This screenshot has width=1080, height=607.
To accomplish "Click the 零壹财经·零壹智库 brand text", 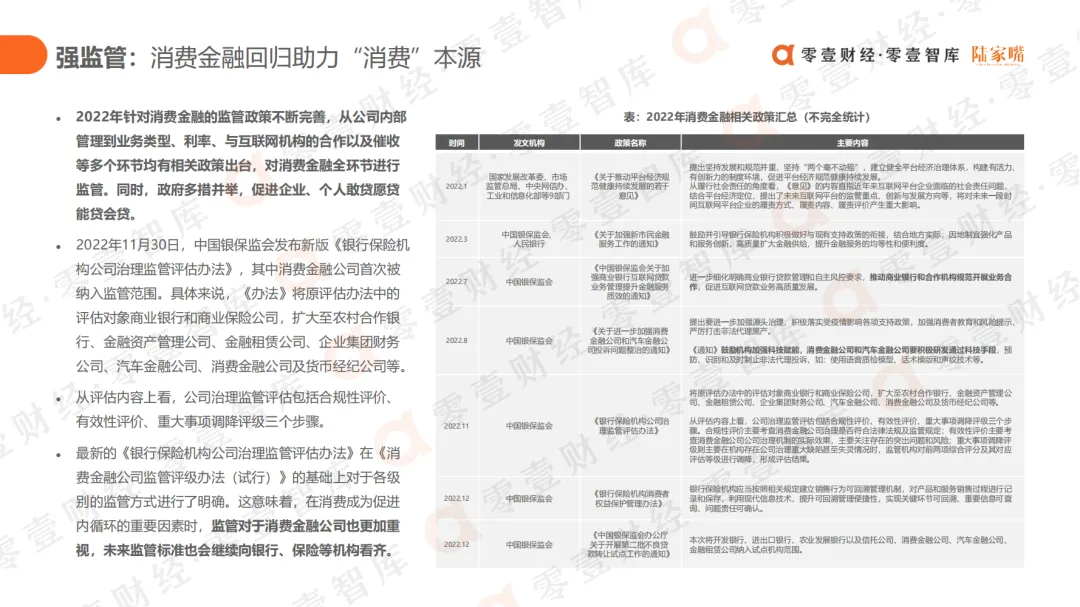I will coord(880,55).
